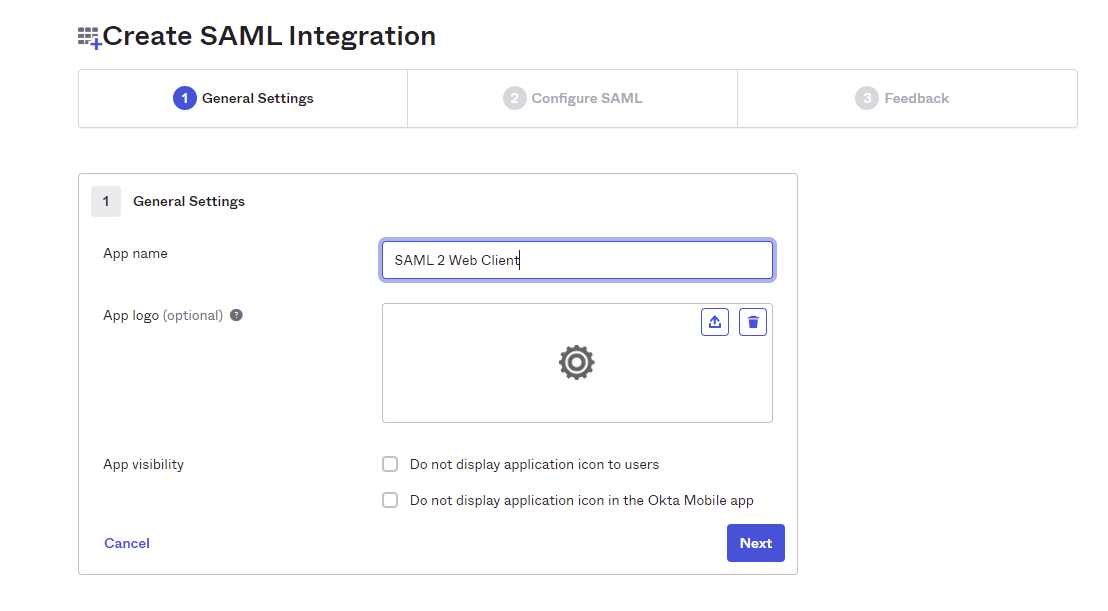Delete the app logo with trash icon
The height and width of the screenshot is (611, 1108).
(x=753, y=322)
